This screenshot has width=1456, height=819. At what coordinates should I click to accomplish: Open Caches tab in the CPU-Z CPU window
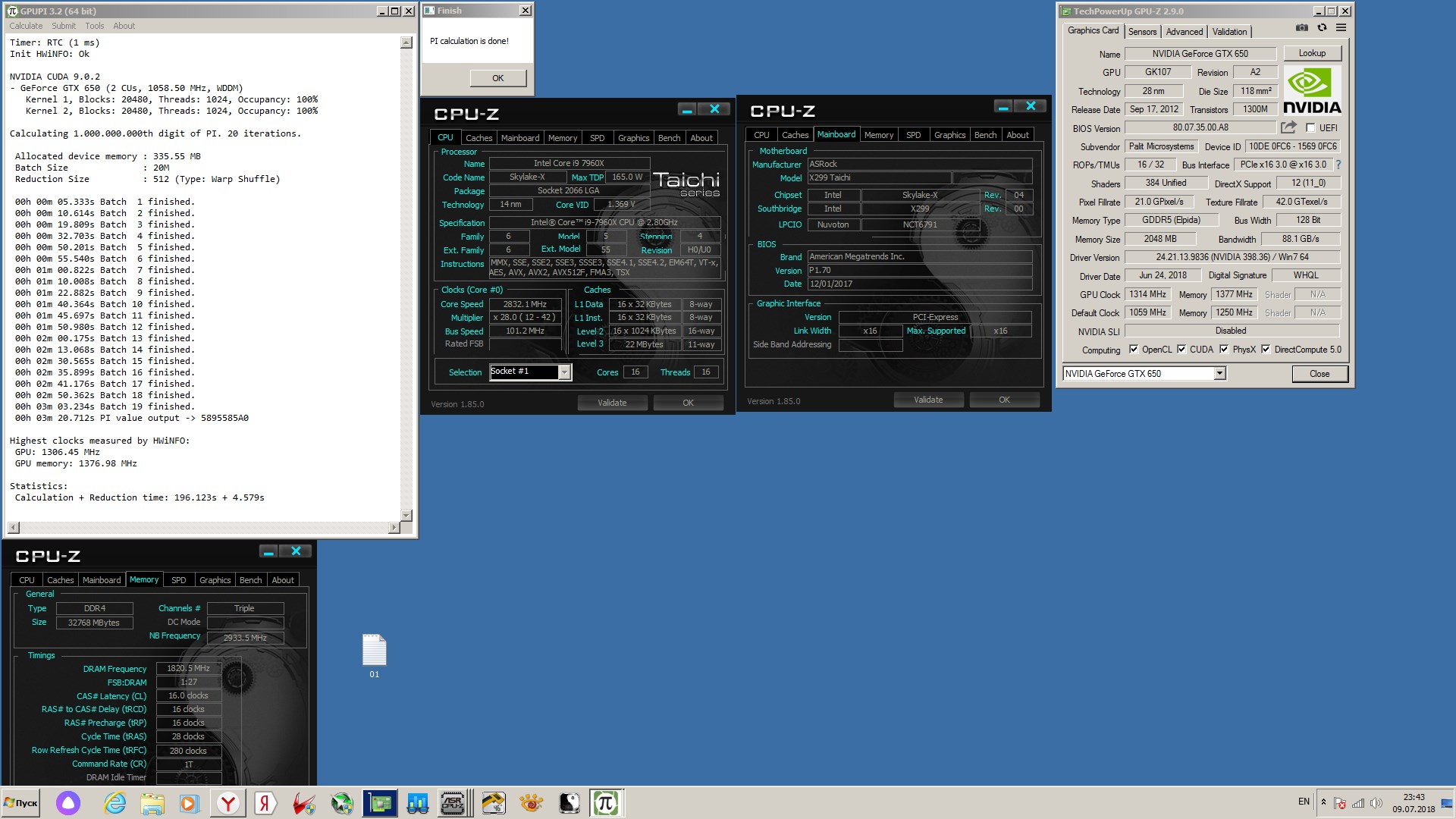[479, 138]
